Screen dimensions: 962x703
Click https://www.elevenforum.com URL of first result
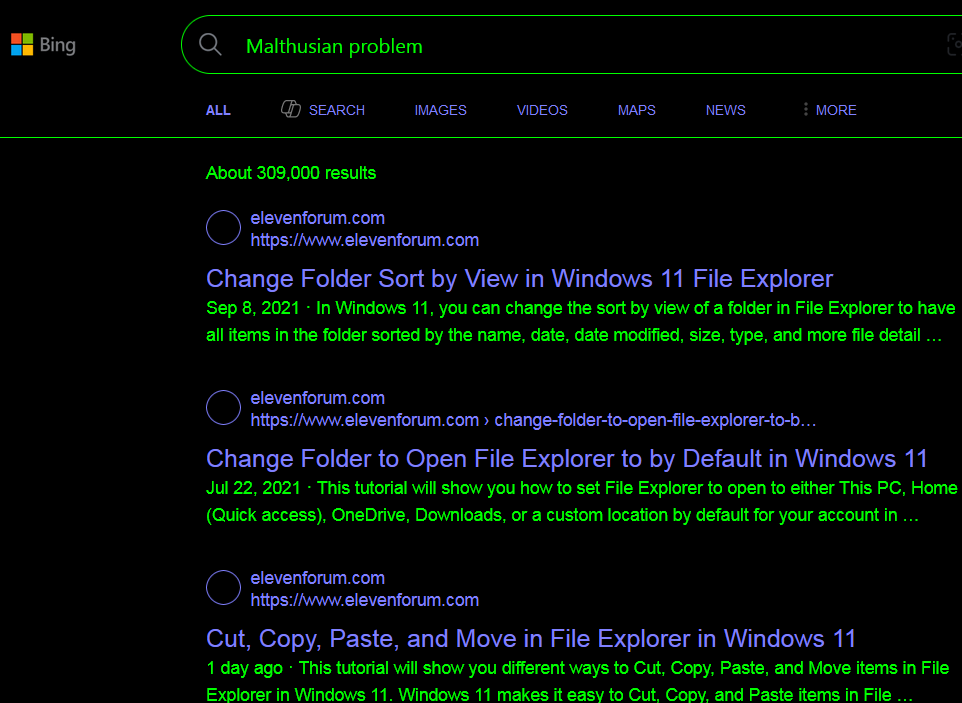[364, 240]
